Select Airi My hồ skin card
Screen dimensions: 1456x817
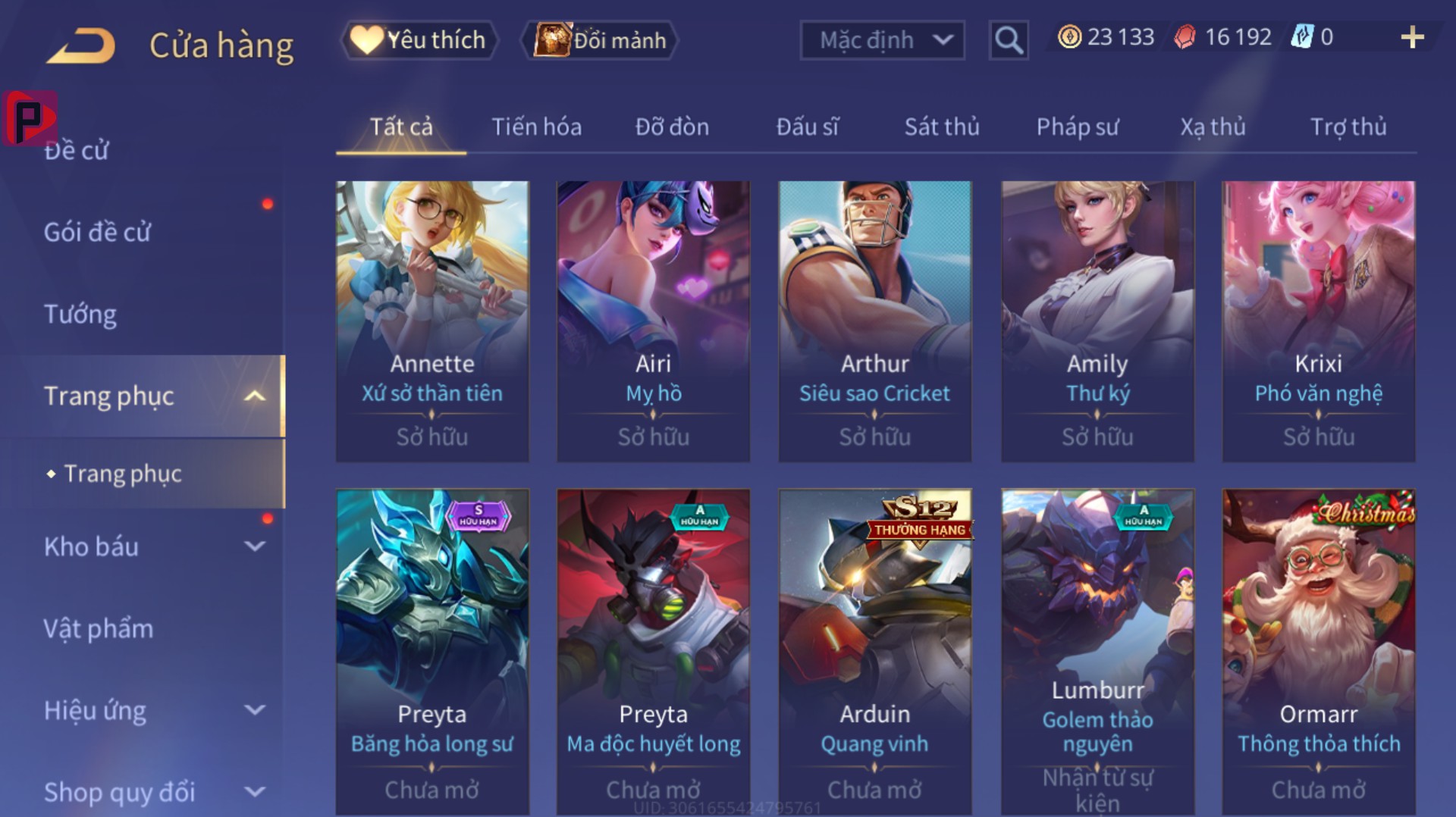pyautogui.click(x=653, y=321)
